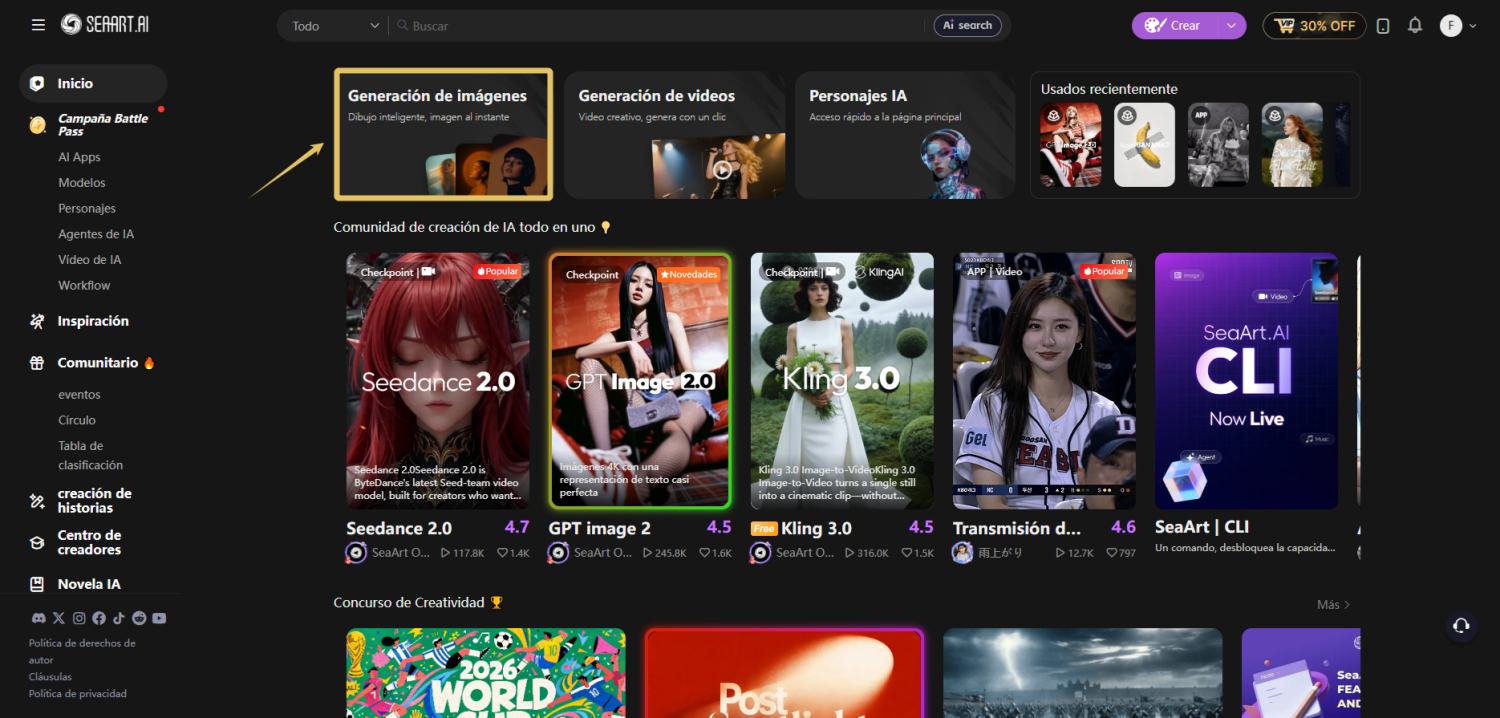Expand the arrow beside Crear
Image resolution: width=1500 pixels, height=718 pixels.
point(1231,26)
